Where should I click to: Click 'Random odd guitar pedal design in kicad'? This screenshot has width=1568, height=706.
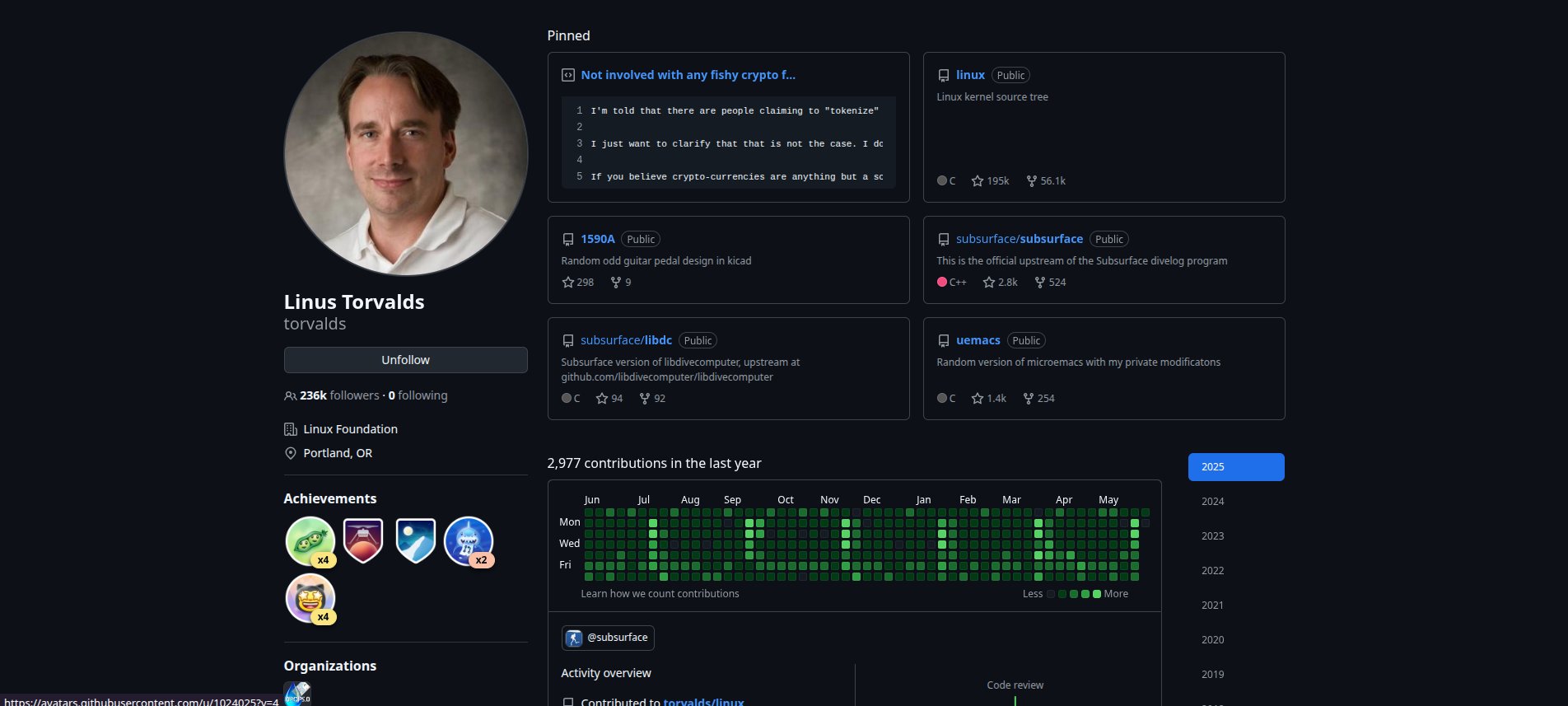pyautogui.click(x=656, y=261)
